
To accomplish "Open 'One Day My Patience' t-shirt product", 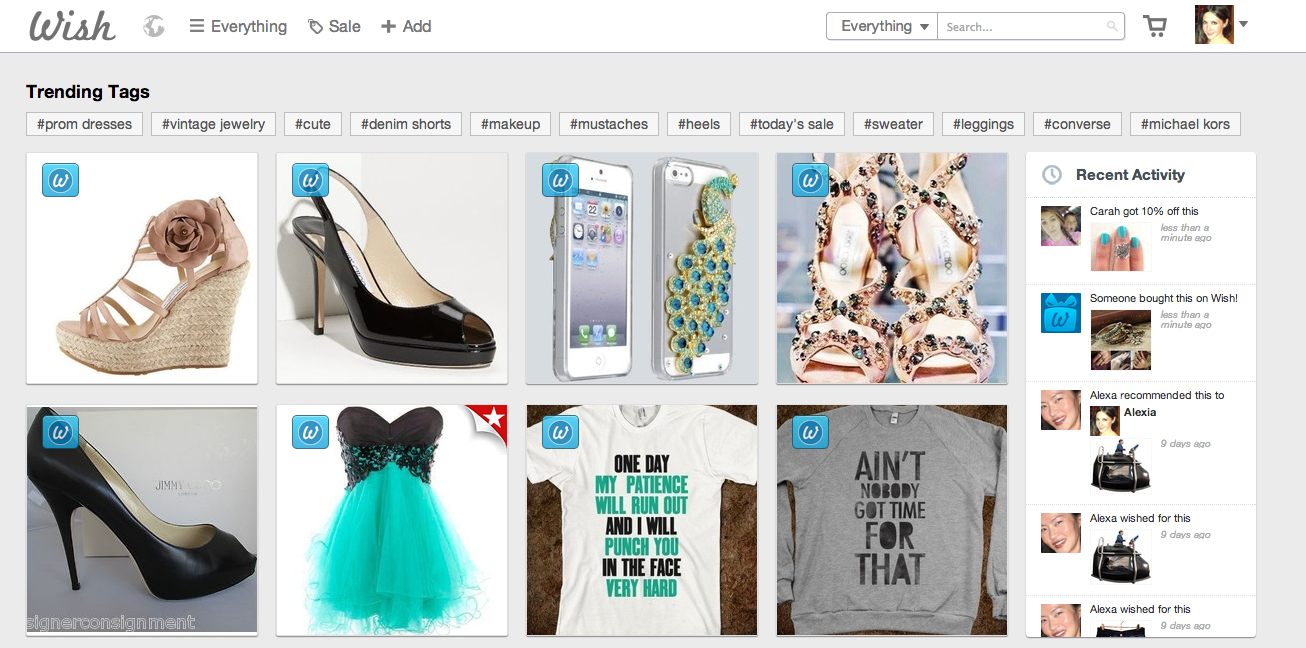I will [x=642, y=520].
